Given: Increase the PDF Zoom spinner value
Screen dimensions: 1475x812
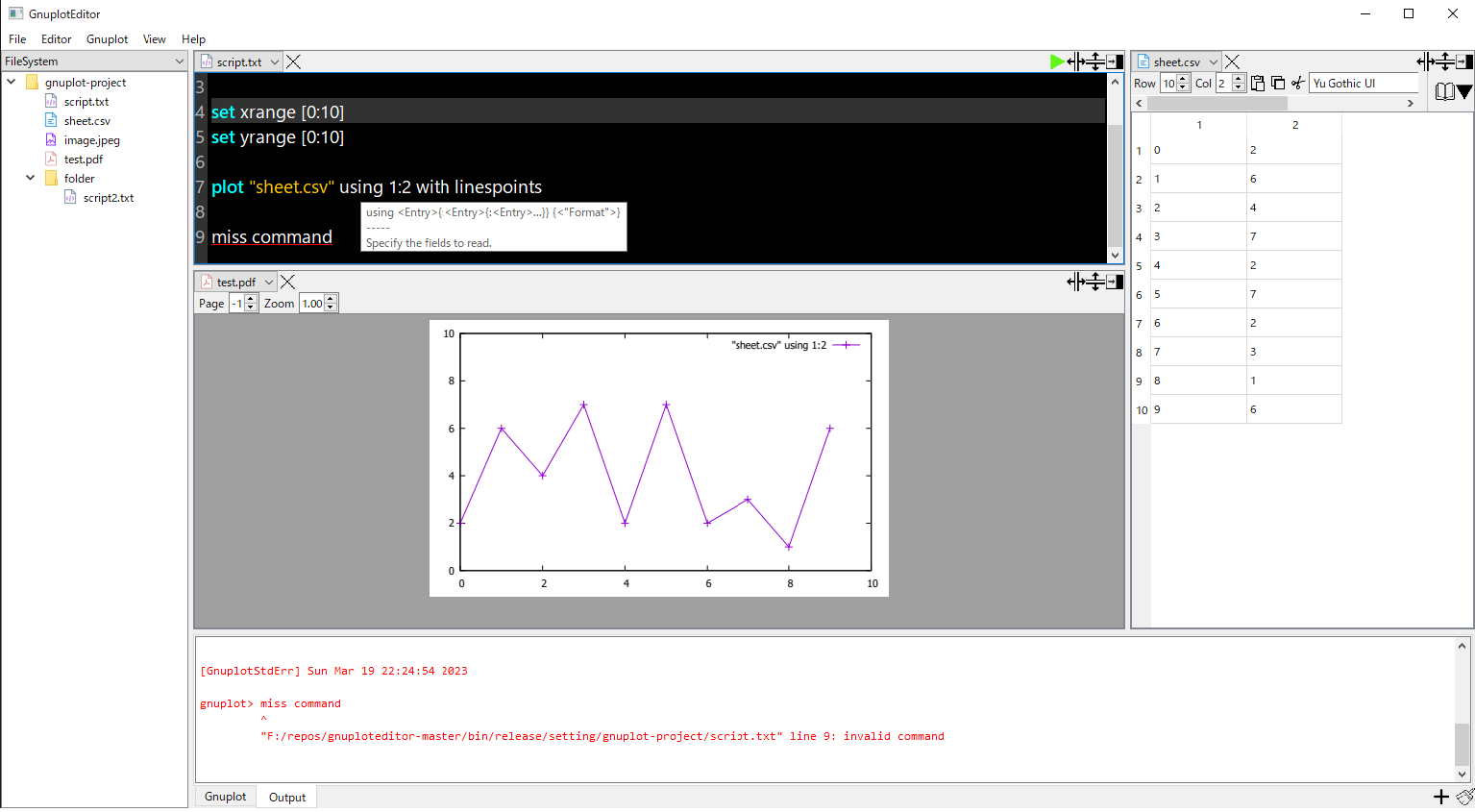Looking at the screenshot, I should click(x=331, y=299).
